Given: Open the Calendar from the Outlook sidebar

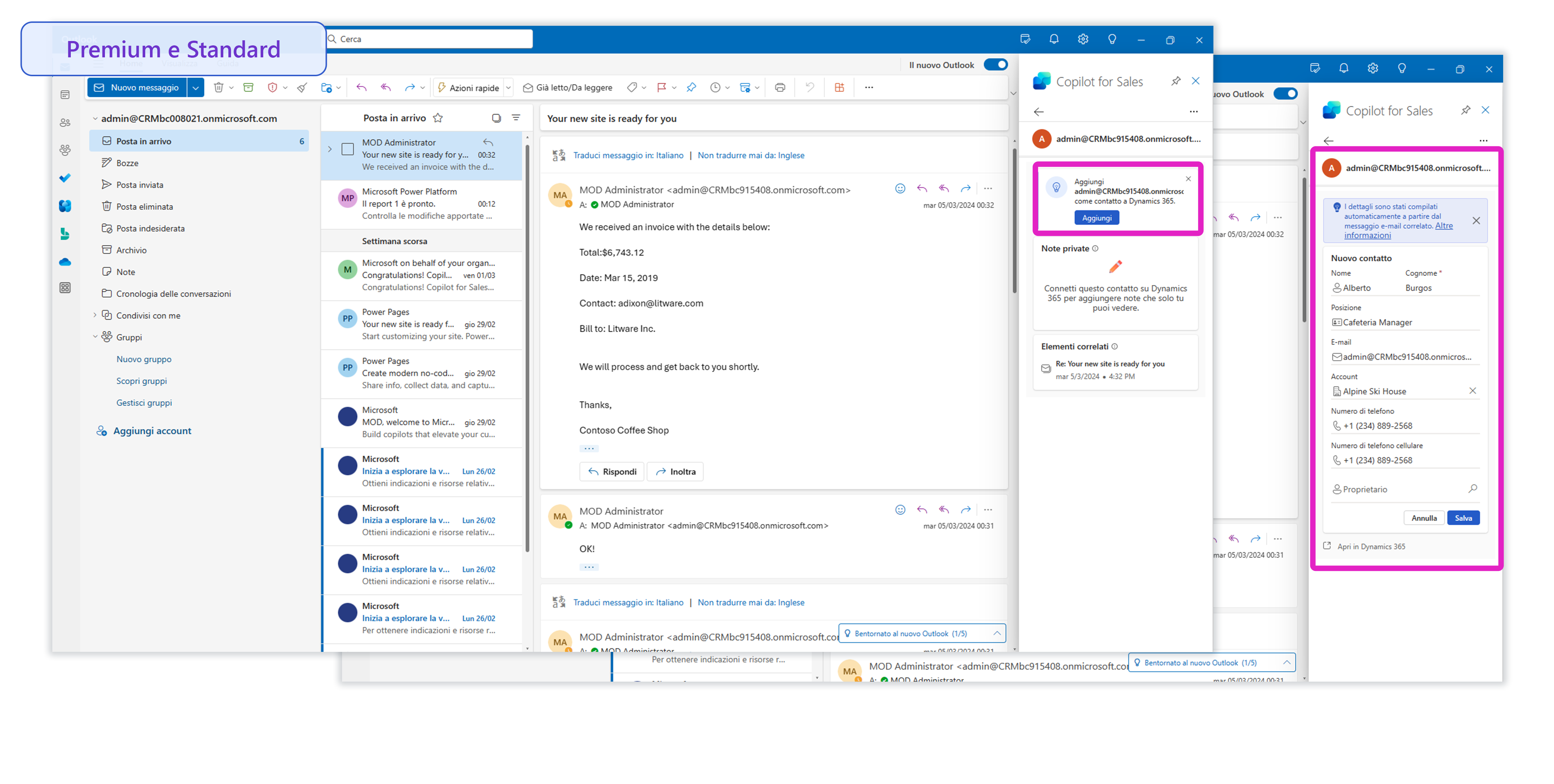Looking at the screenshot, I should click(65, 95).
